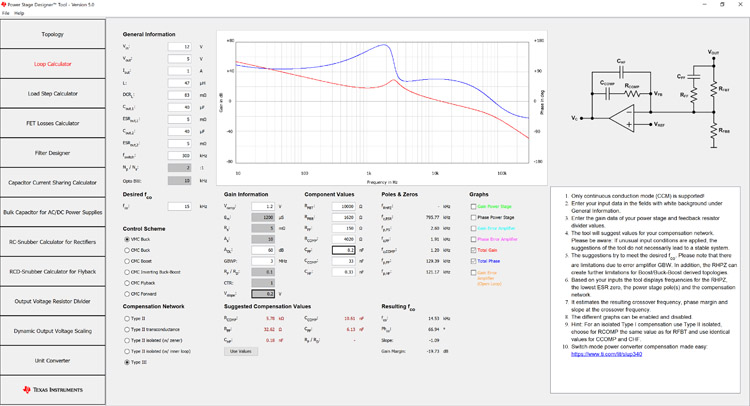Viewport: 750px width, 406px height.
Task: Enable Phase Error Amplifier graph
Action: pos(474,240)
